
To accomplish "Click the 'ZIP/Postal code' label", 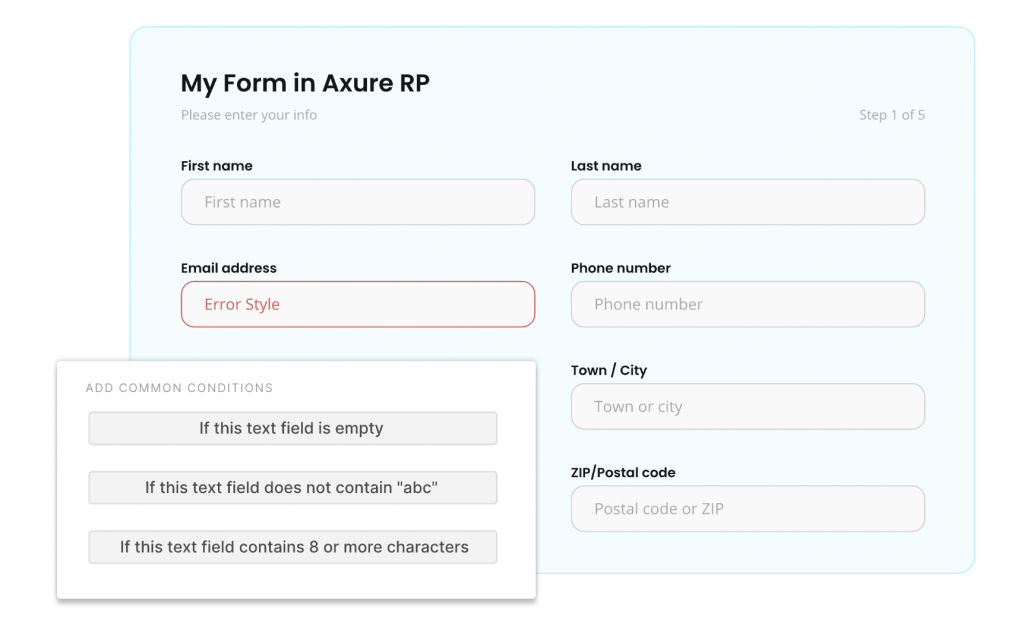I will (x=623, y=472).
